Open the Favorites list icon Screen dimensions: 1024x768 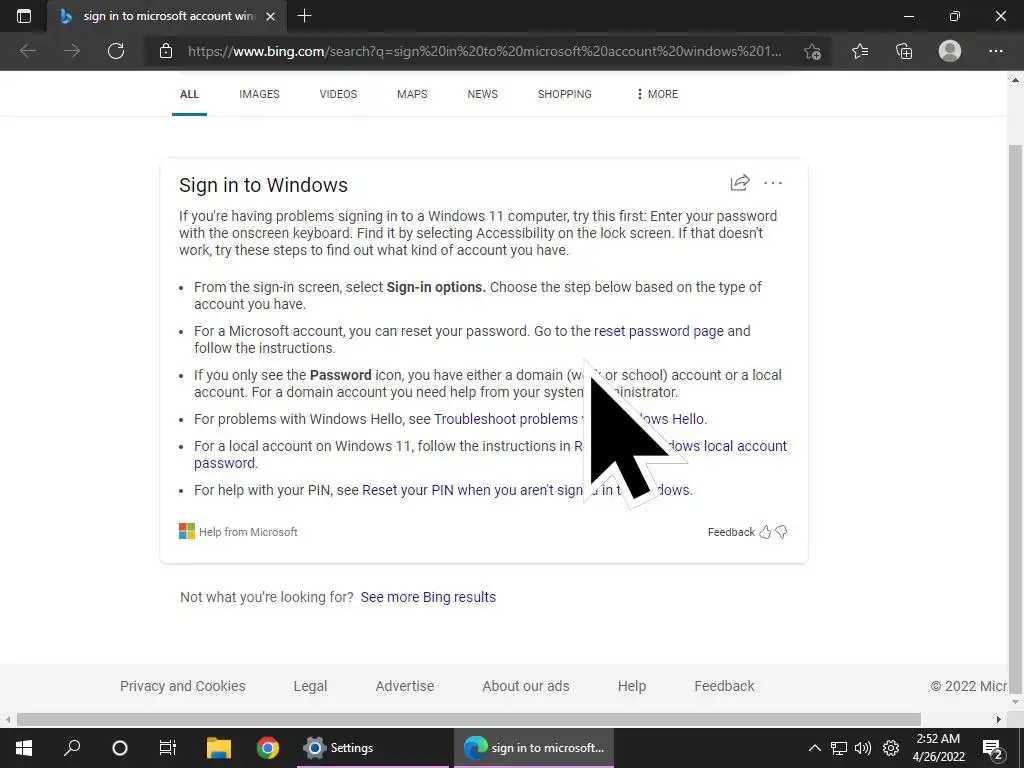click(860, 51)
